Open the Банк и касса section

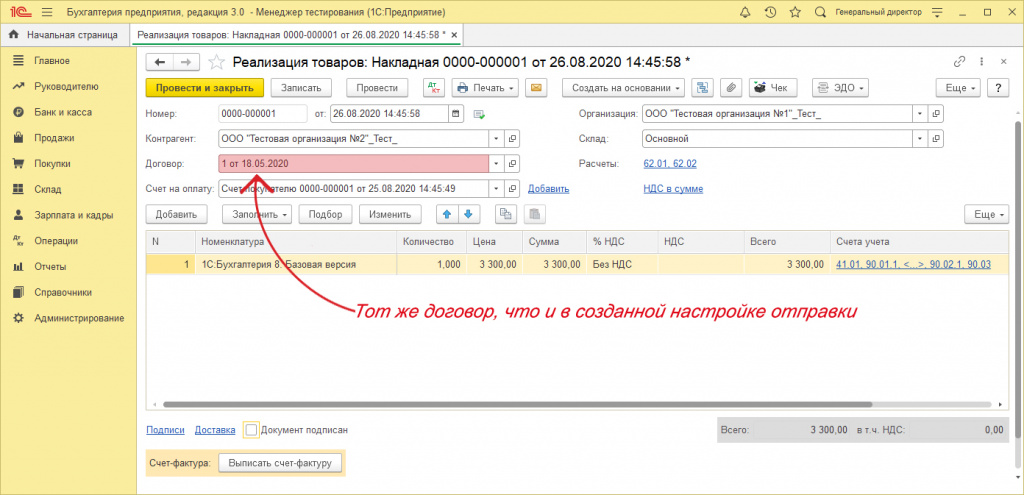click(63, 112)
